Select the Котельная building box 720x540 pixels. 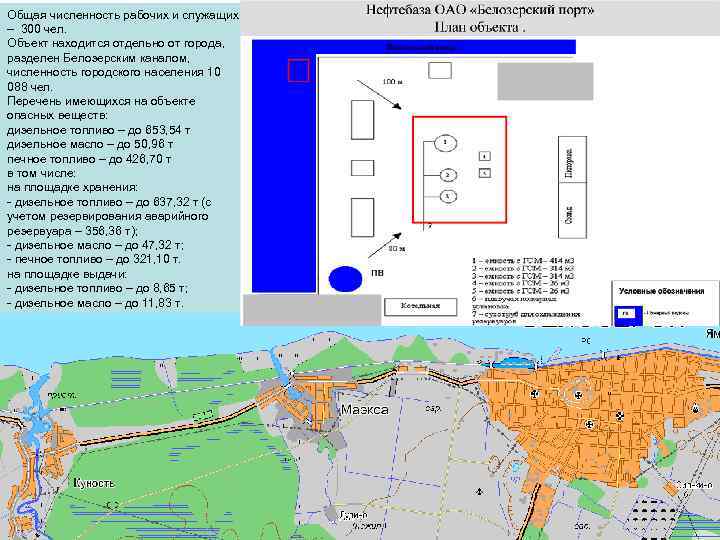pyautogui.click(x=421, y=306)
